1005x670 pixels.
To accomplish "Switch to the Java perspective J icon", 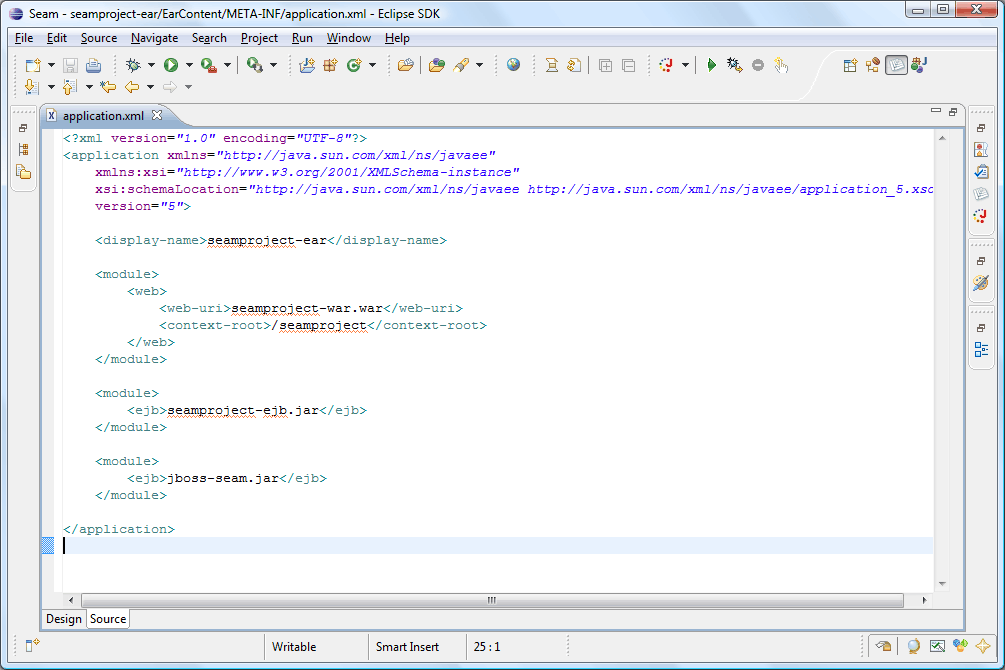I will (x=919, y=65).
